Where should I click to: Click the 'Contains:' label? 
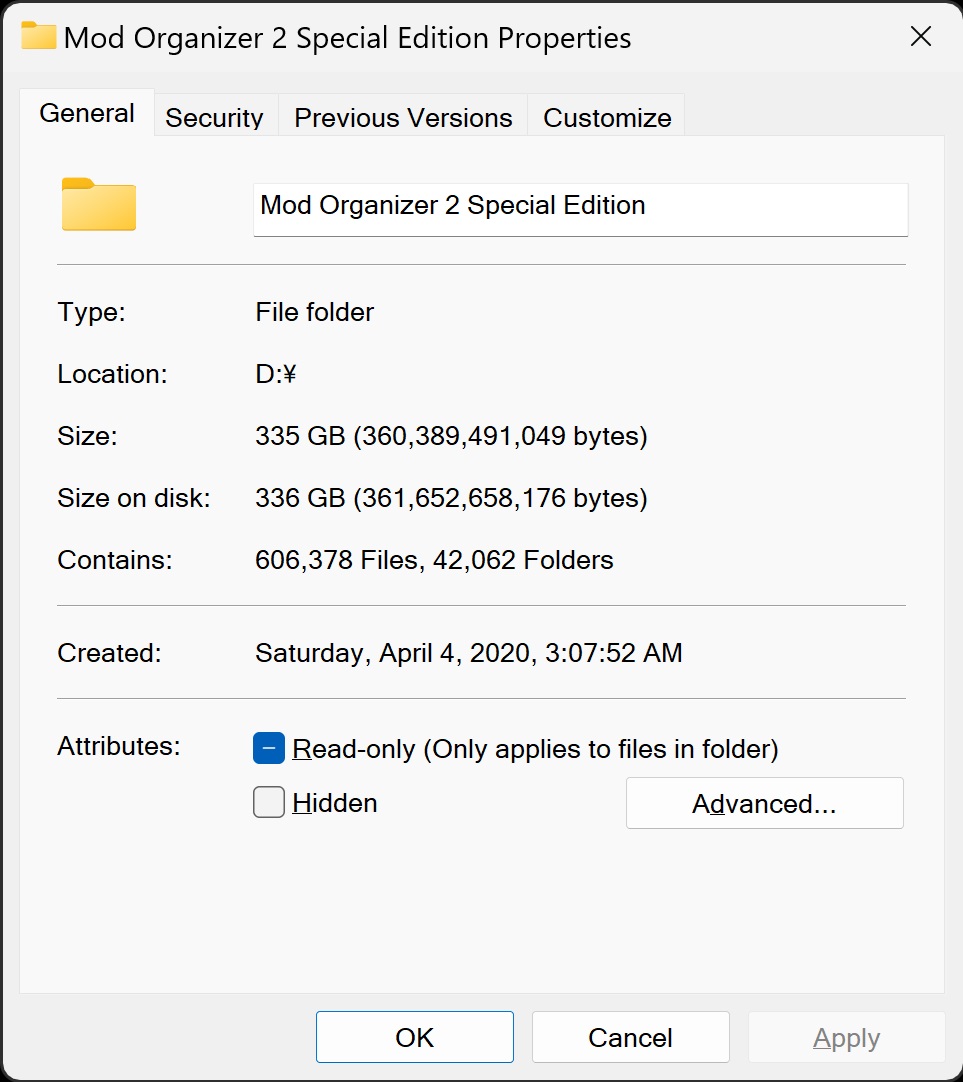[x=115, y=560]
